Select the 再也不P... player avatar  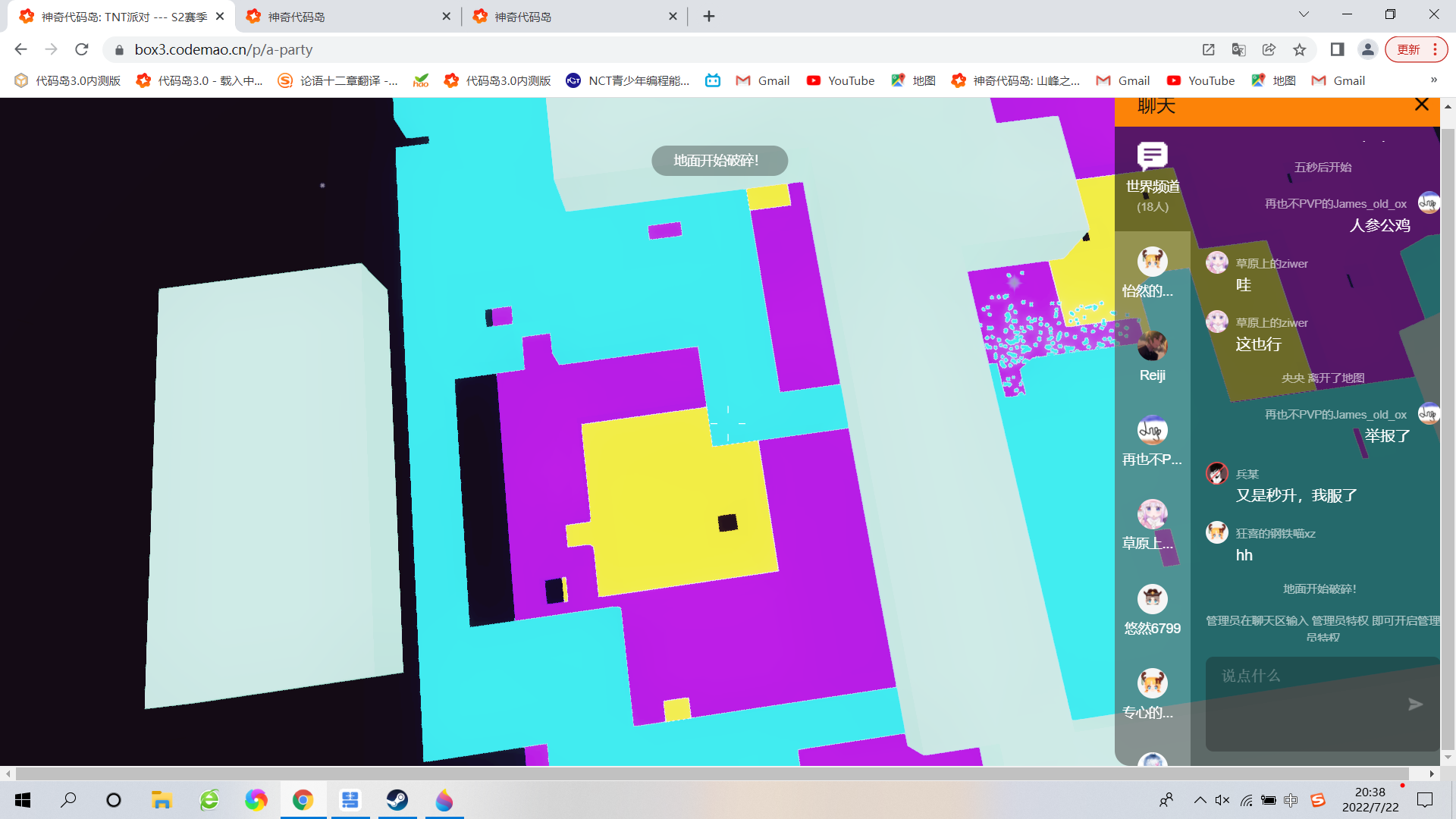tap(1152, 430)
